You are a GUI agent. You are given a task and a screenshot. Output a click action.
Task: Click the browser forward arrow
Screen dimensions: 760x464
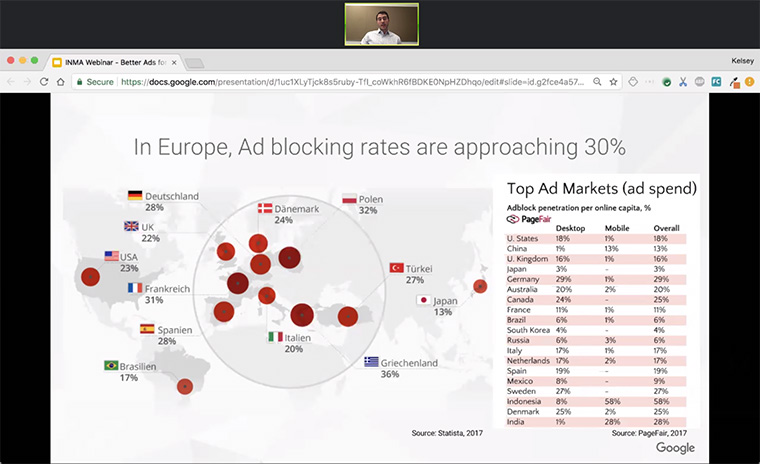click(27, 82)
